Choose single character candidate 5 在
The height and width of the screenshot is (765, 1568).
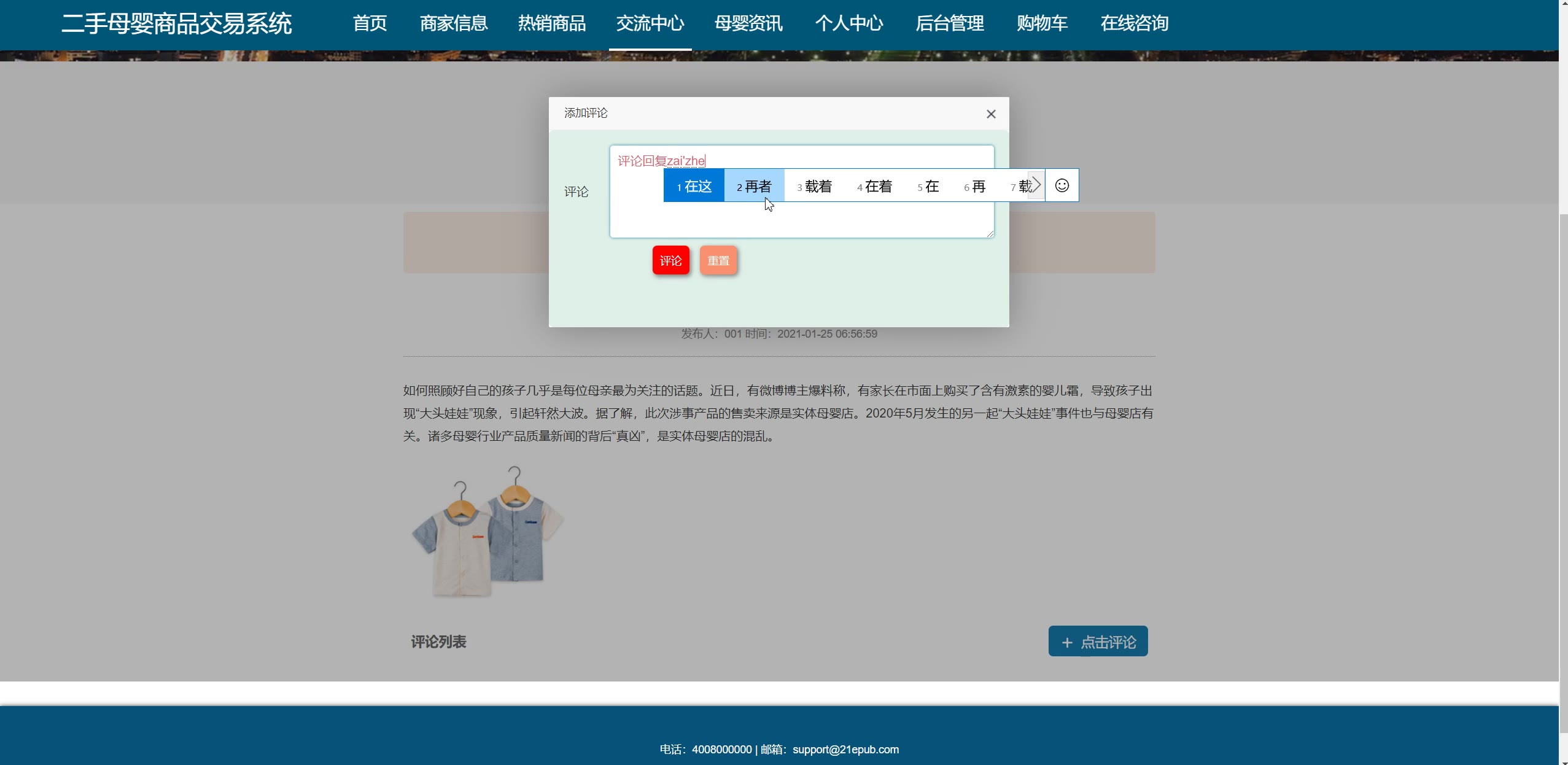(928, 186)
